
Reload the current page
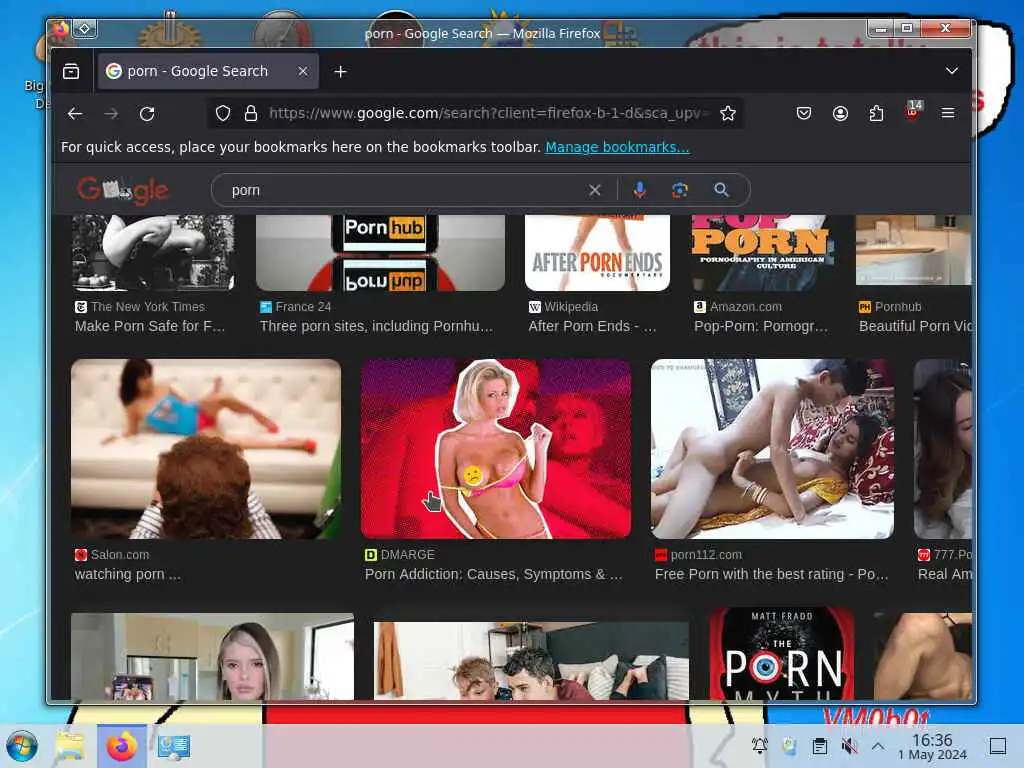click(147, 114)
